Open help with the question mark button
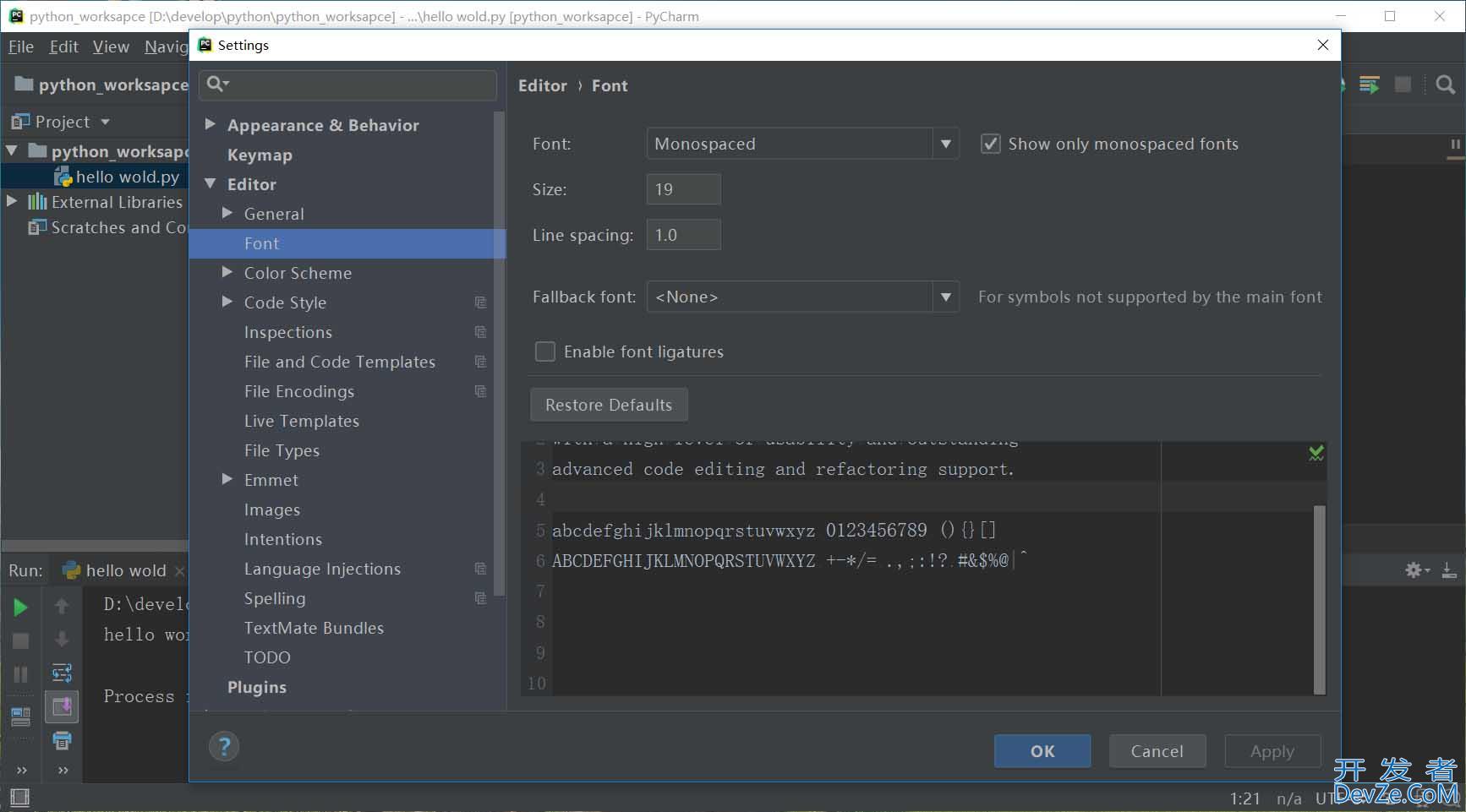The width and height of the screenshot is (1466, 812). point(224,746)
